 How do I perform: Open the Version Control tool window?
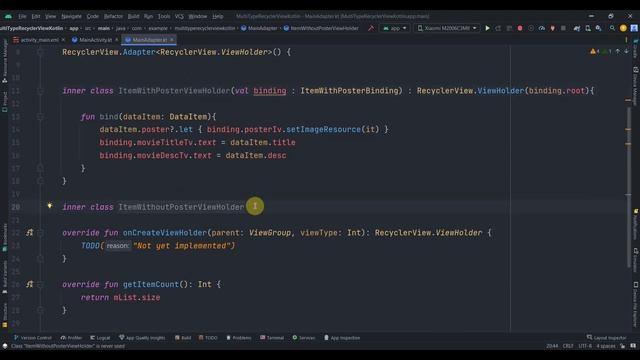[33, 338]
